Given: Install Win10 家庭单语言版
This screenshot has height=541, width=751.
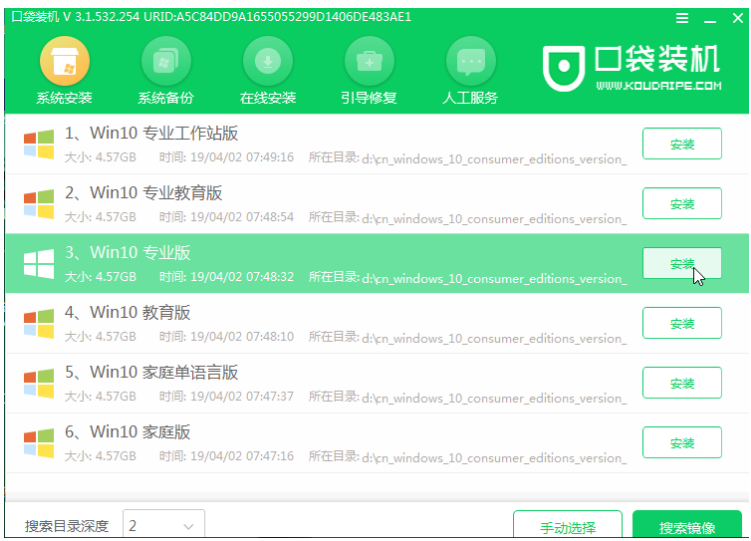Looking at the screenshot, I should tap(681, 383).
